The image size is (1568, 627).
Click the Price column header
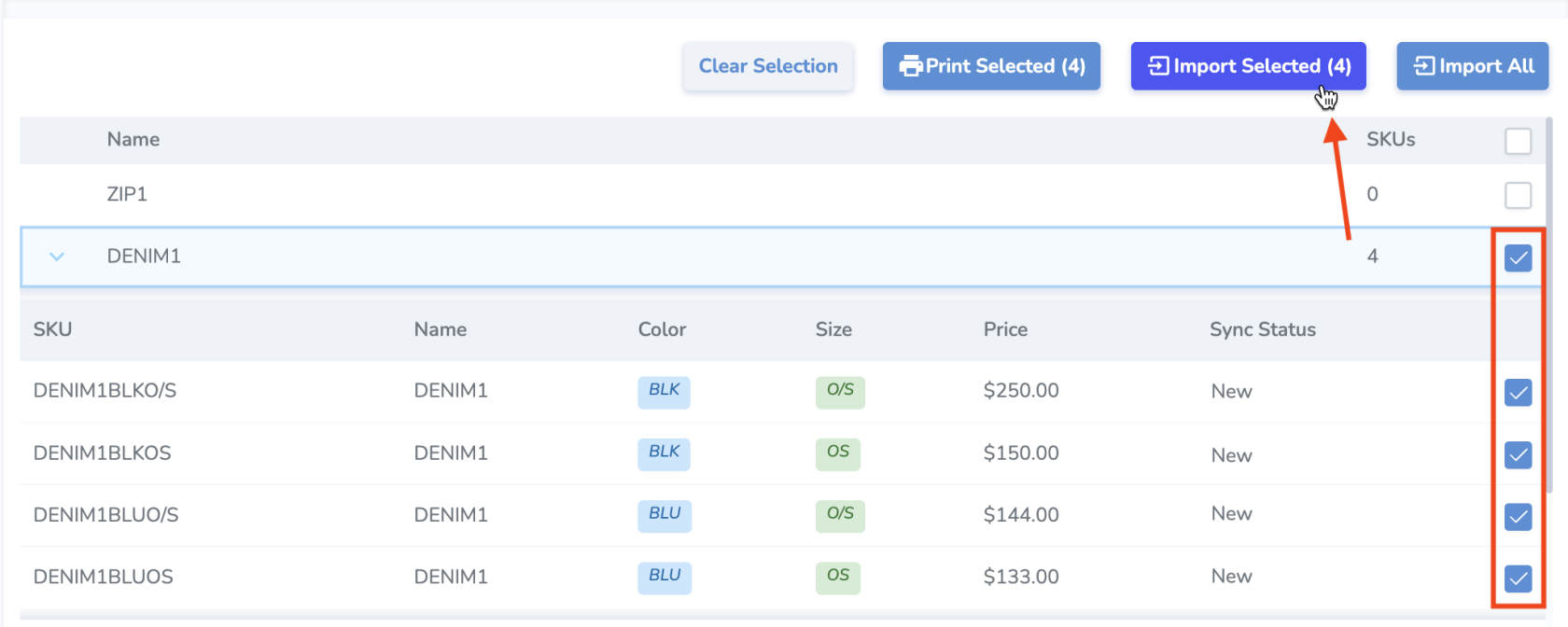click(1004, 329)
